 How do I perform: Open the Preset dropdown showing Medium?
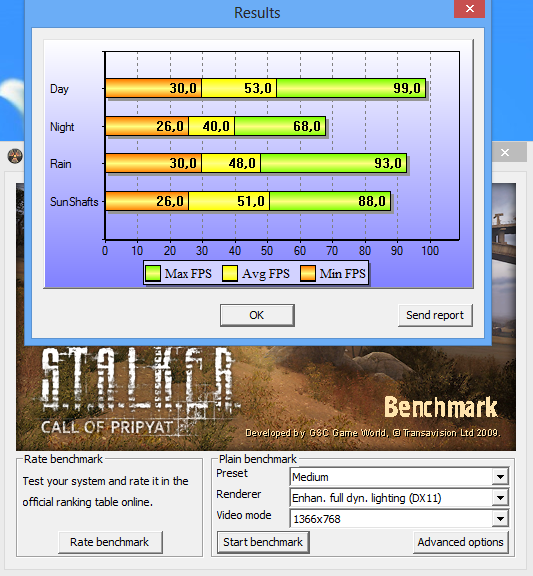[399, 477]
